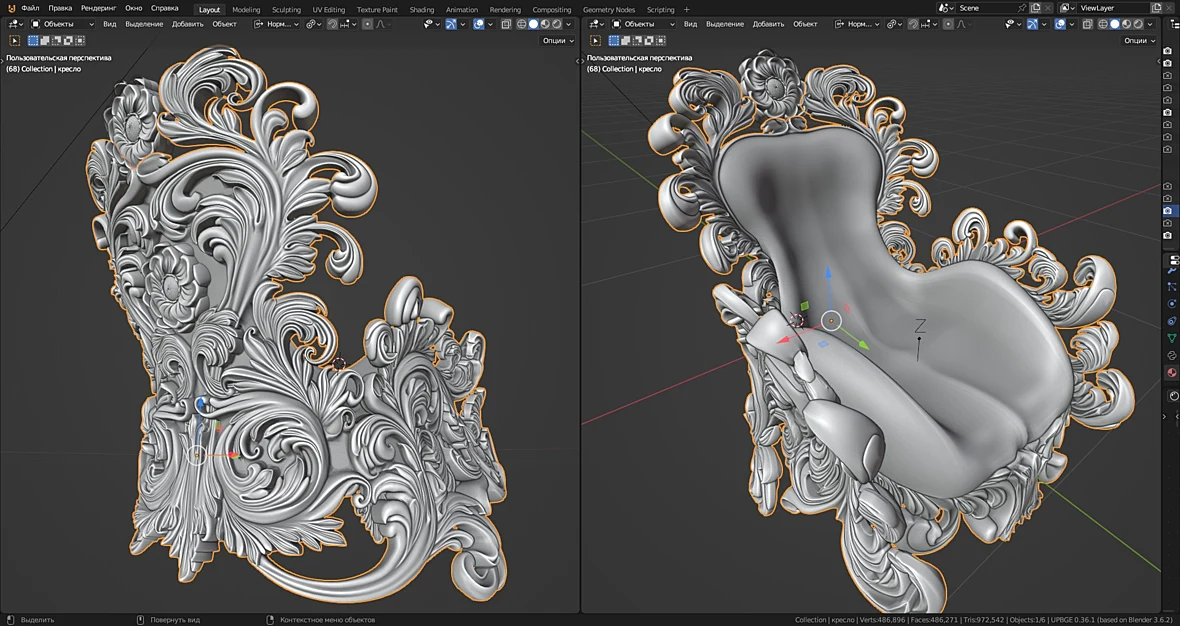
Task: Click the Physics properties tab icon
Action: pyautogui.click(x=1172, y=304)
